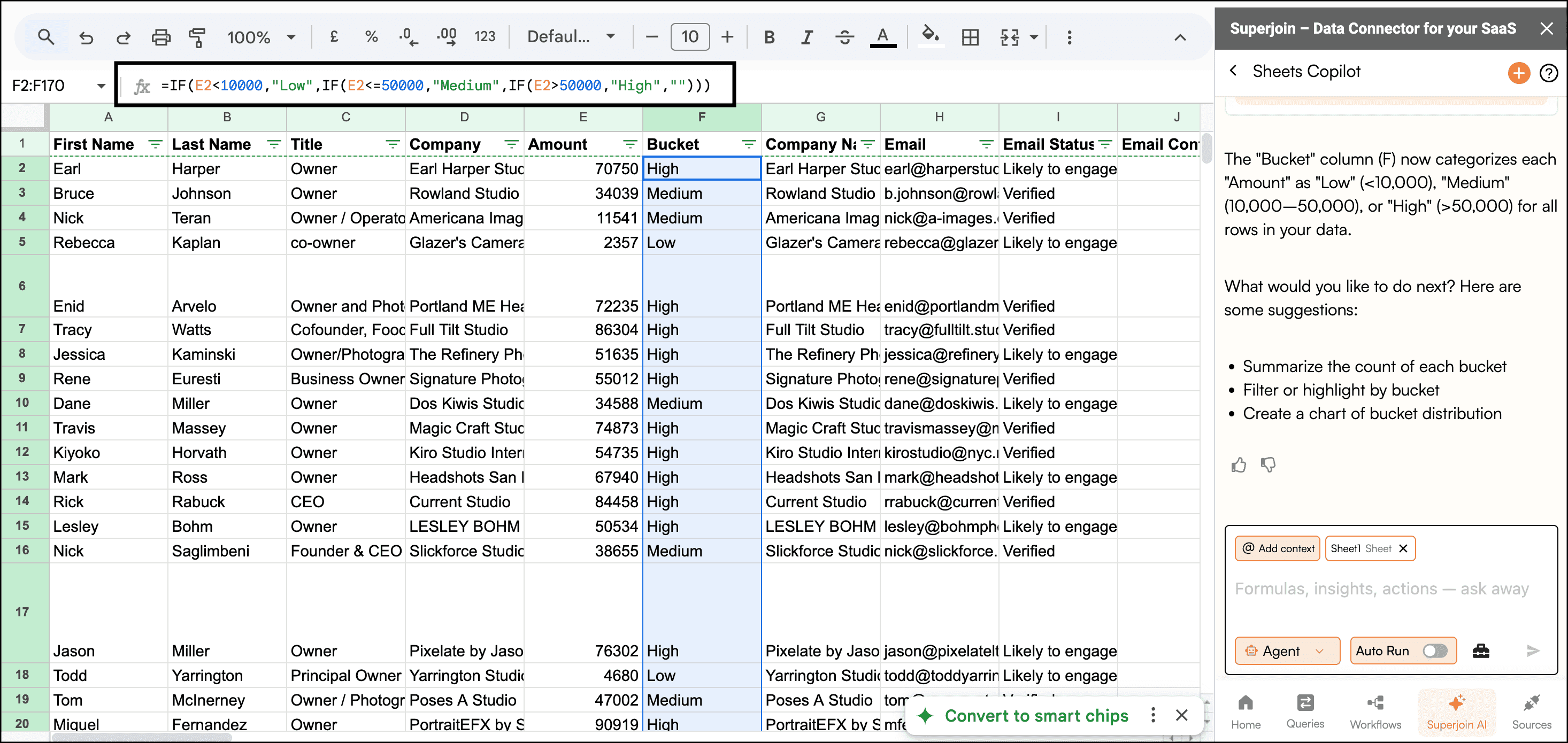Open filter for Amount column
The image size is (1568, 743).
click(631, 144)
